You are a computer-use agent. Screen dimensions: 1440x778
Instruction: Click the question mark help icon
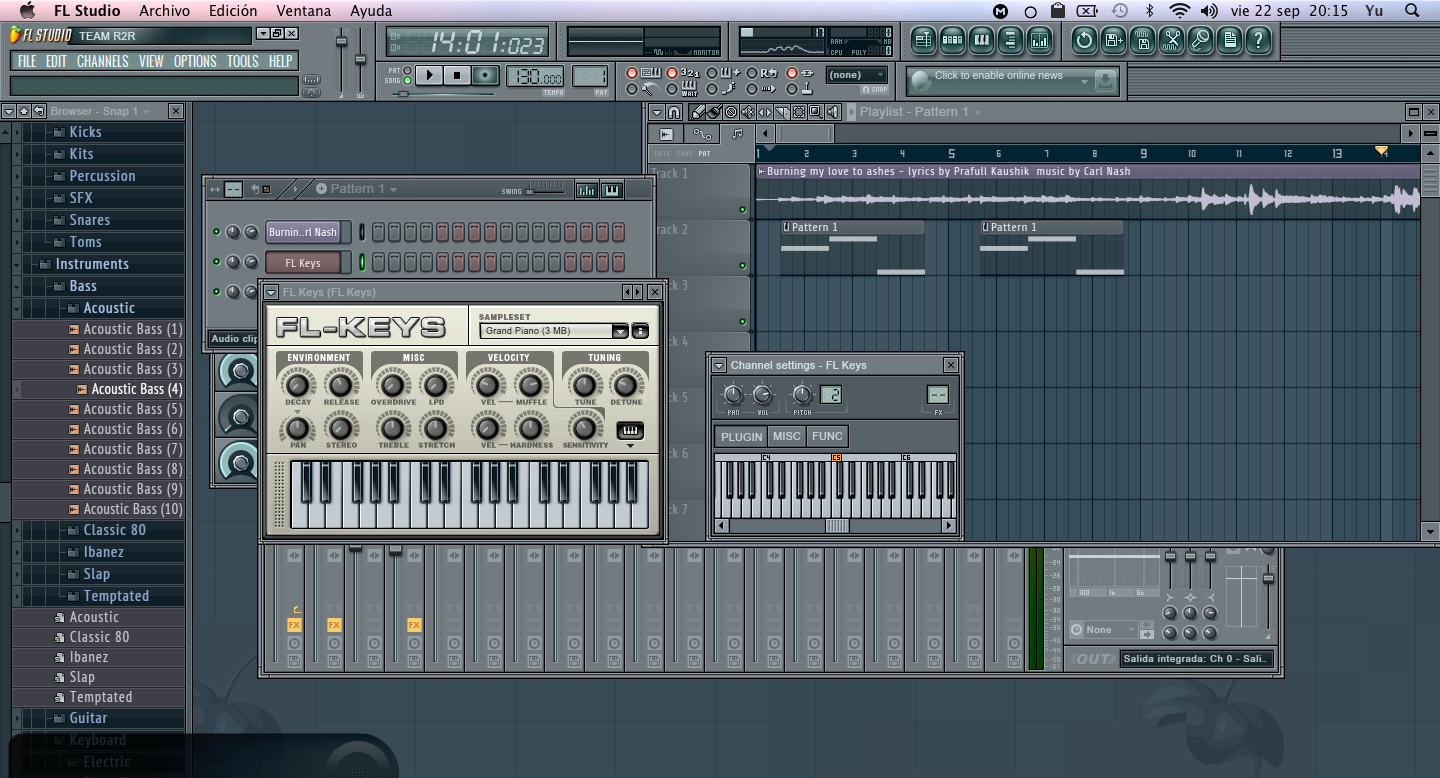click(1258, 40)
